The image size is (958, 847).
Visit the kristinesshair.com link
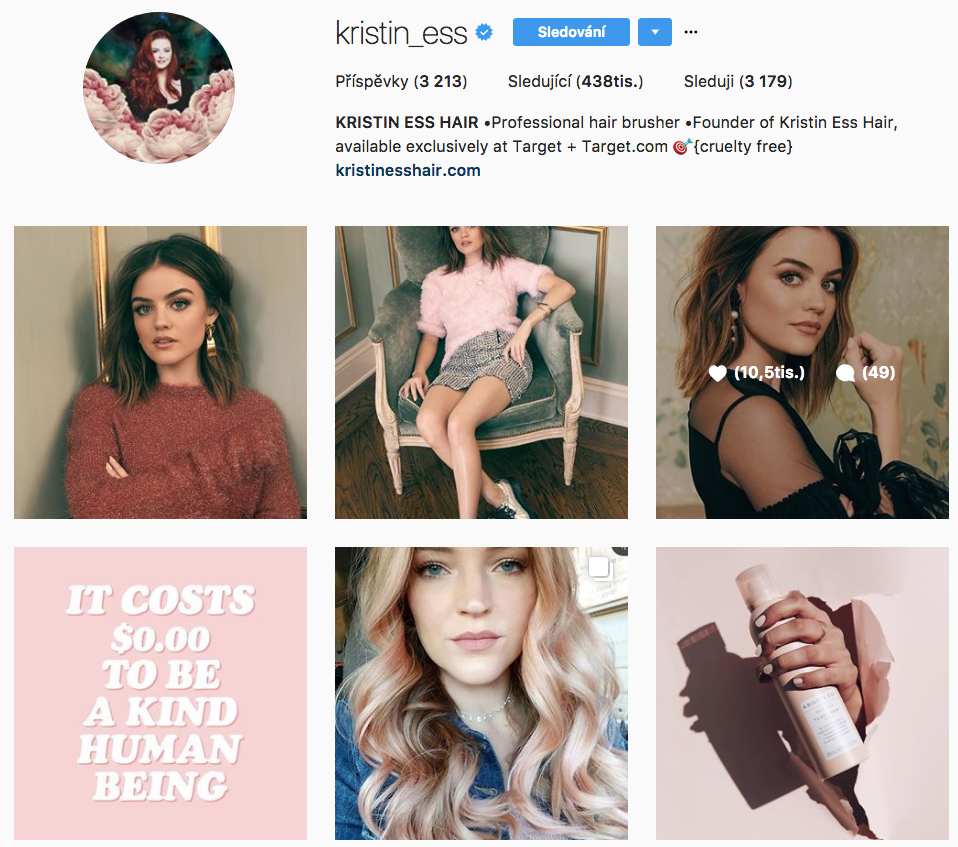click(x=408, y=170)
